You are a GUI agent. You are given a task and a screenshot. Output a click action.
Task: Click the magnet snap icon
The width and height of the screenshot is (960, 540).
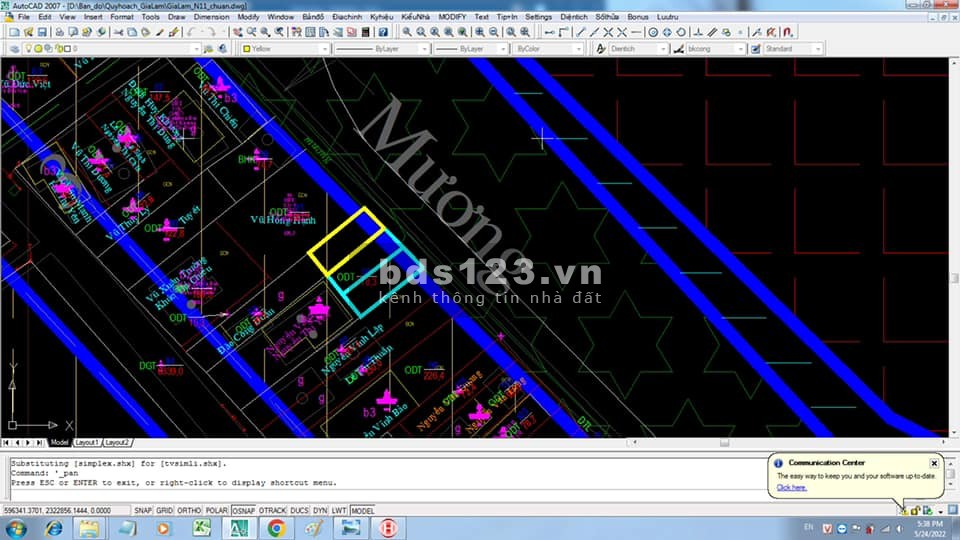(788, 32)
